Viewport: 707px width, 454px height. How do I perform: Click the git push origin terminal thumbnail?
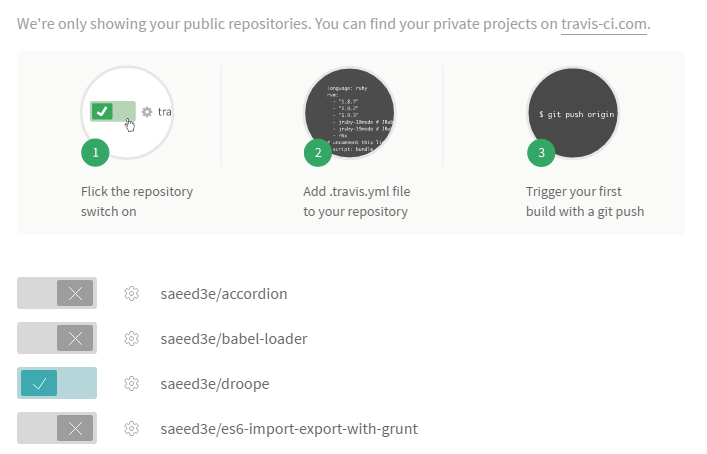573,113
